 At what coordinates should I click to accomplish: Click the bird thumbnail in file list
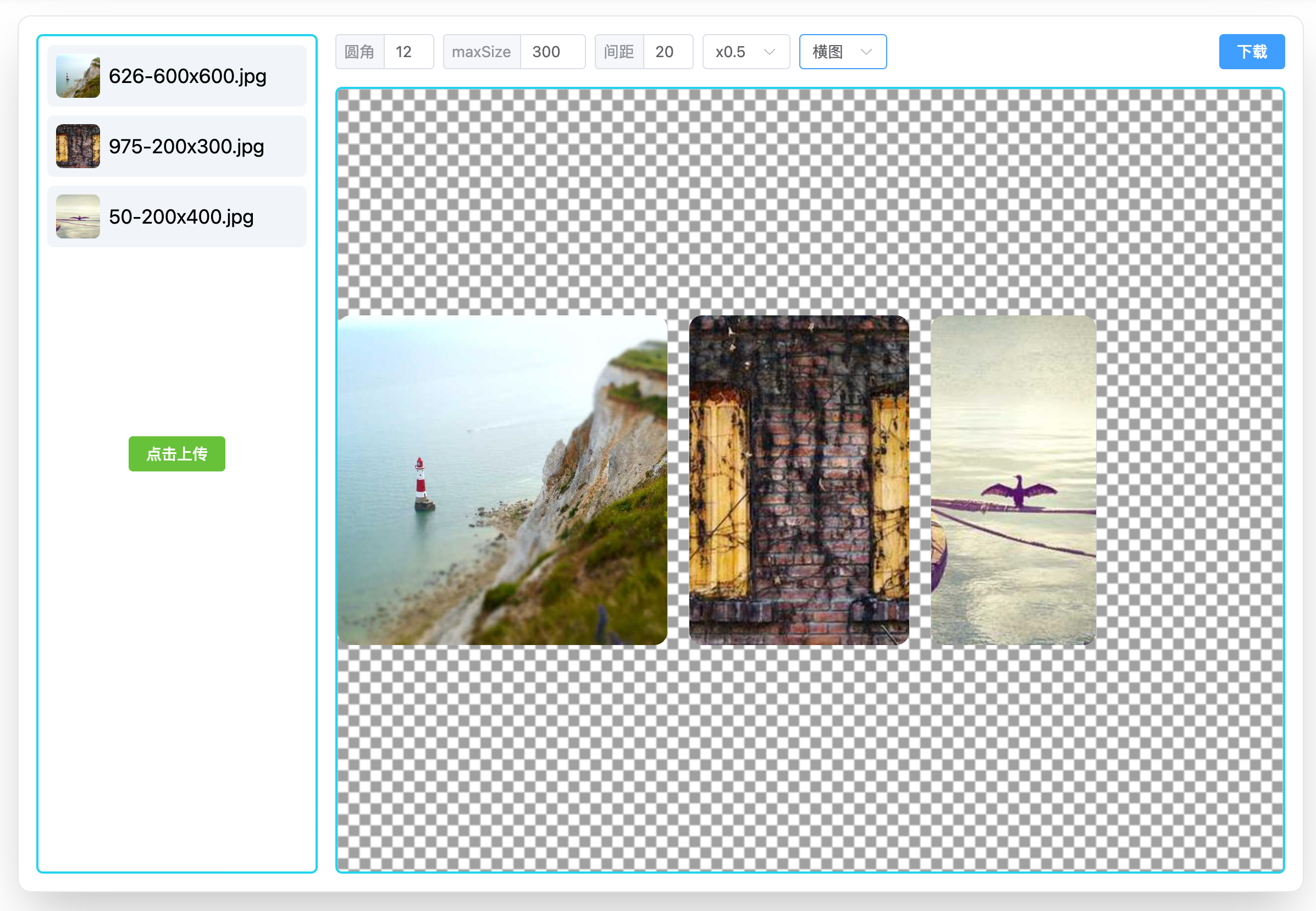click(x=78, y=216)
